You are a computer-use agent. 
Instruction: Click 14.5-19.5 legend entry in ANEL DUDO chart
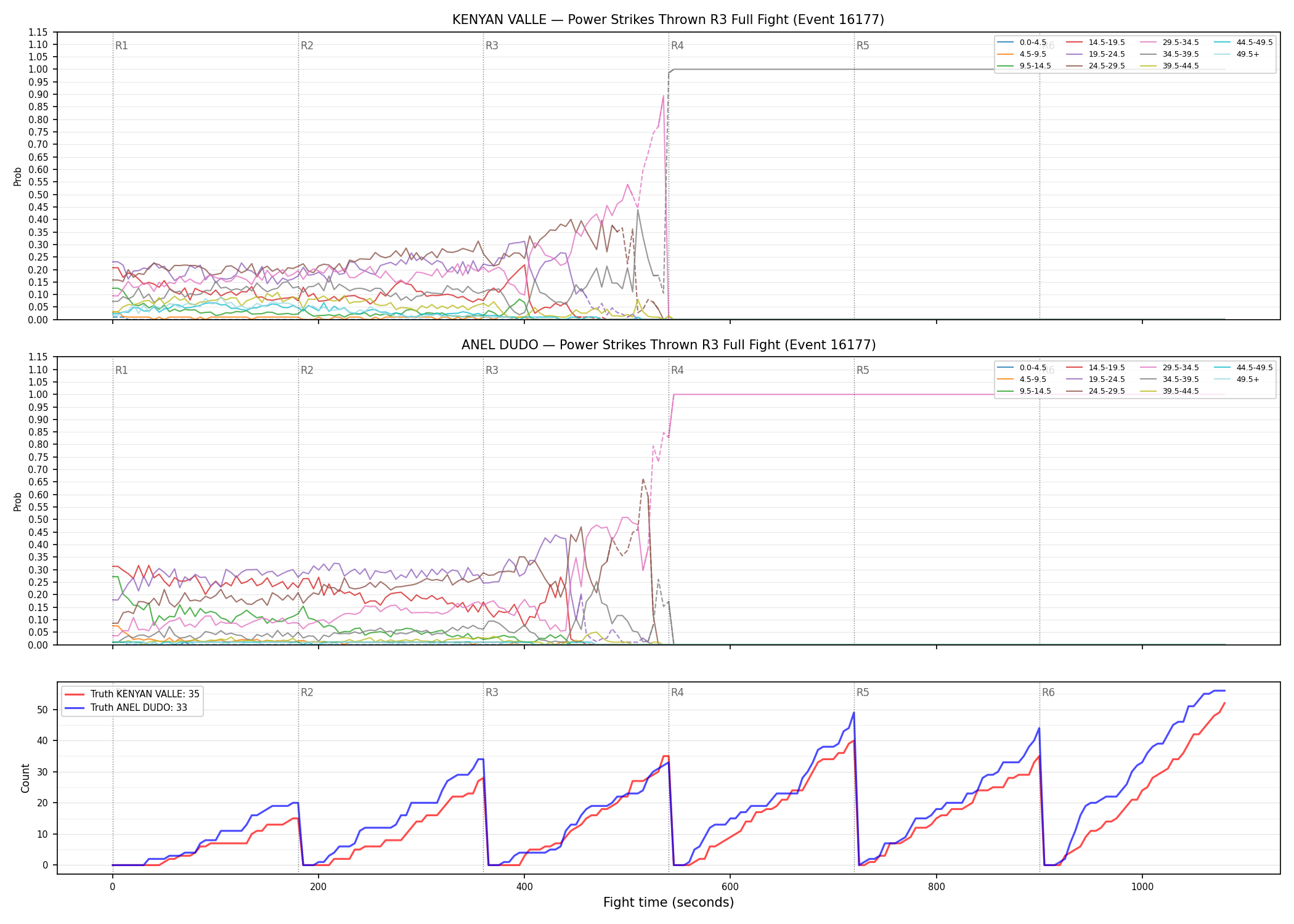point(1096,368)
